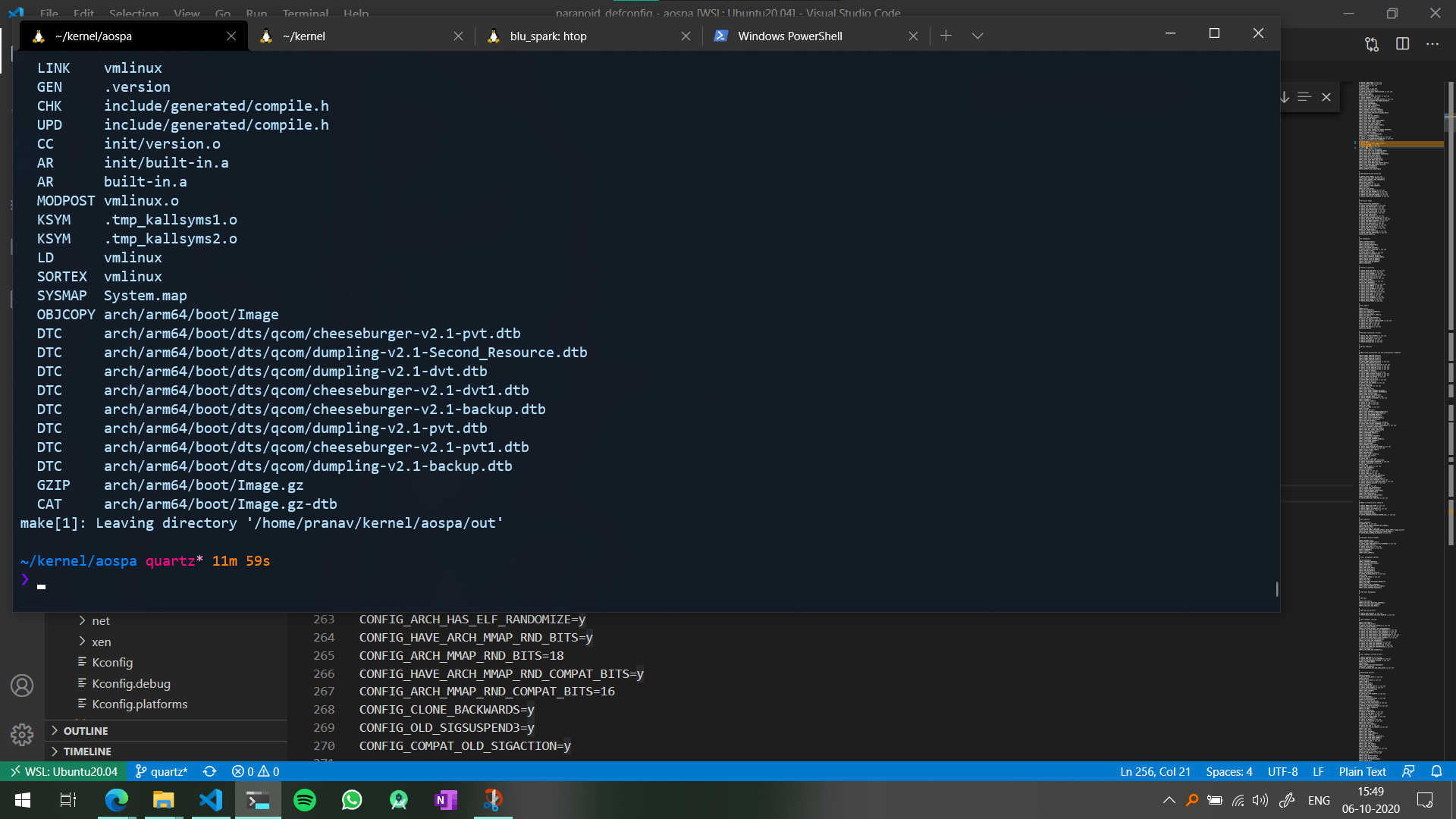Expand the OUTLINE section
Viewport: 1456px width, 819px height.
point(167,731)
